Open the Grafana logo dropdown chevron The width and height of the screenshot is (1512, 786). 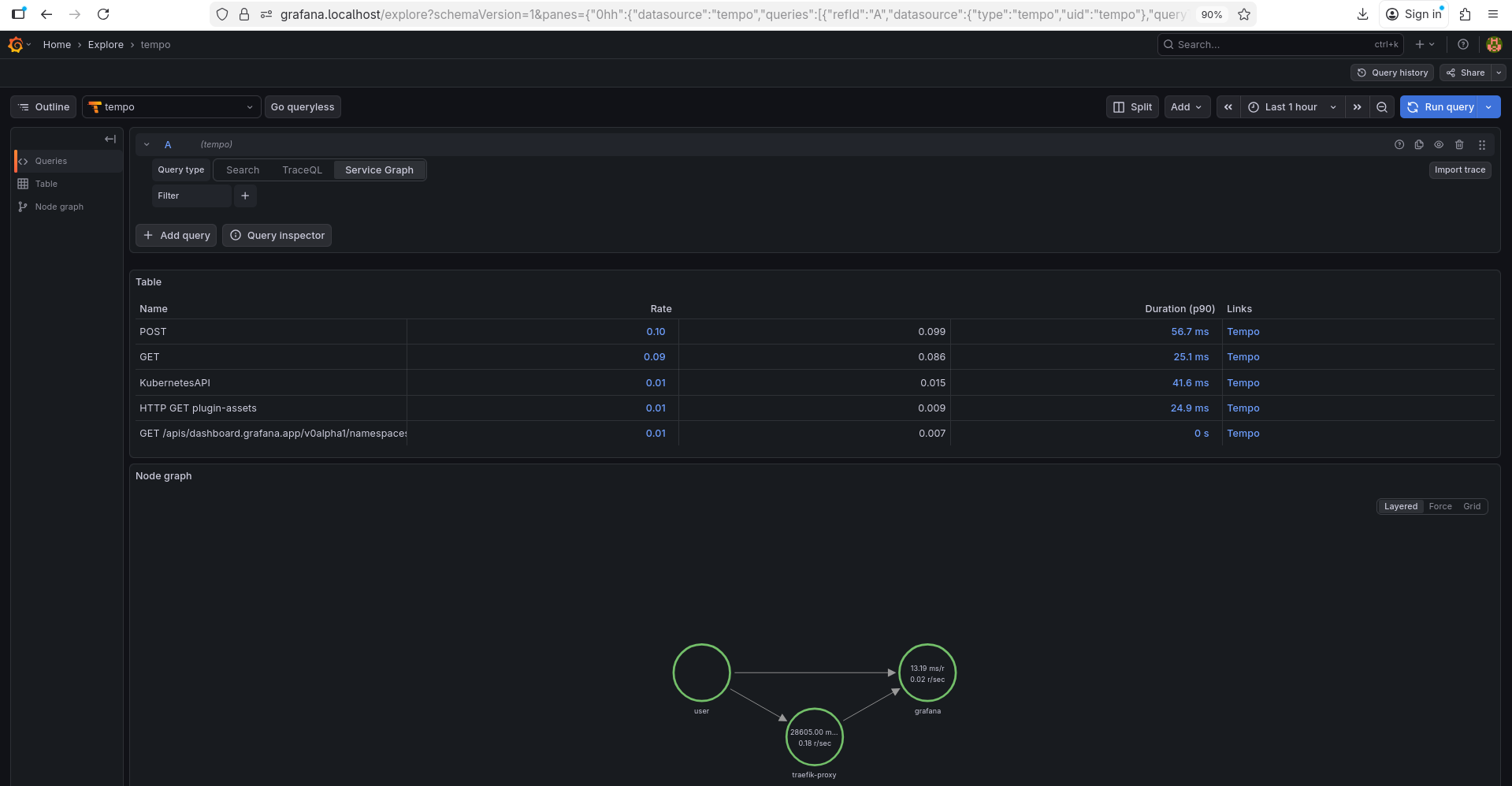[x=28, y=45]
